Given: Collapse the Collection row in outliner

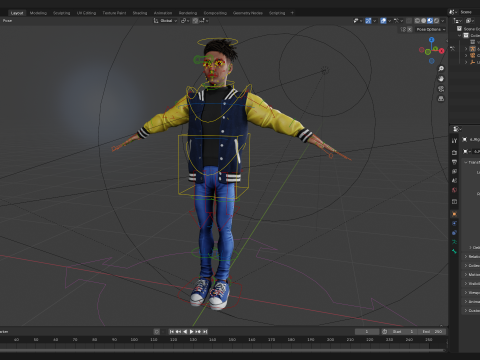Looking at the screenshot, I should coord(460,35).
